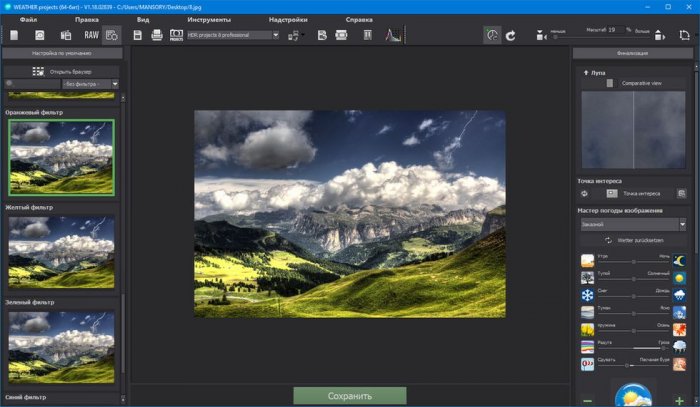Screen dimensions: 700x407
Task: Expand the Заказной weather preset dropdown
Action: (635, 225)
